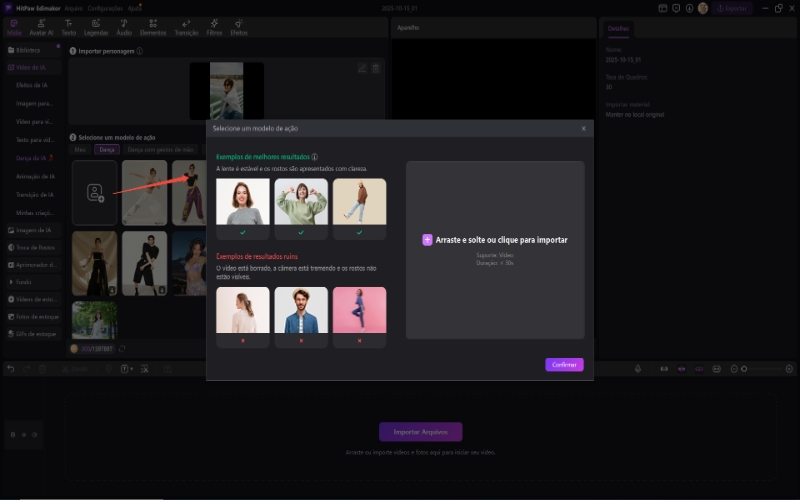Viewport: 800px width, 500px height.
Task: Select the man with hat bad example
Action: pos(301,310)
